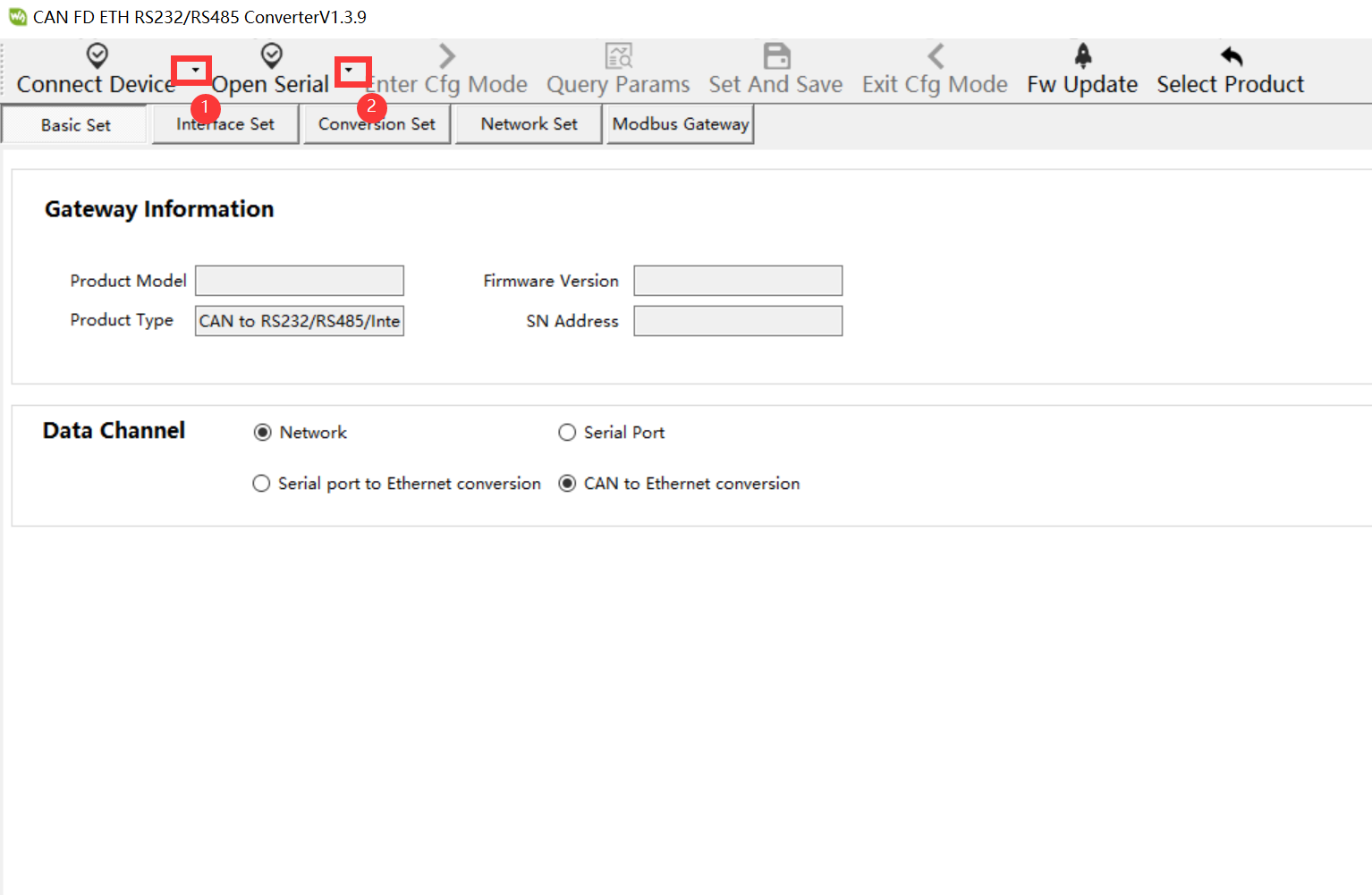Viewport: 1372px width, 895px height.
Task: Click the Firmware Version text field
Action: [738, 281]
